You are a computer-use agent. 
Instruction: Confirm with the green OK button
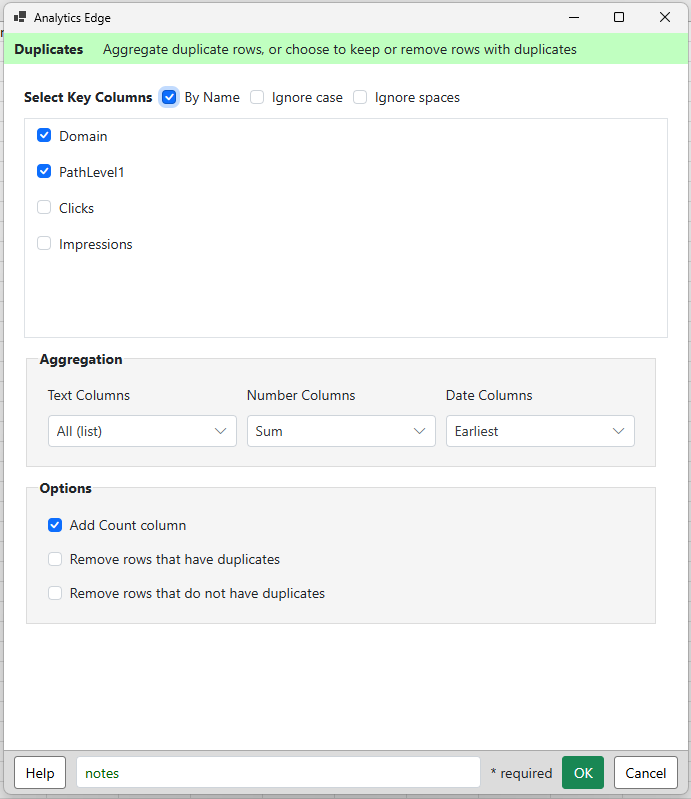pos(583,773)
